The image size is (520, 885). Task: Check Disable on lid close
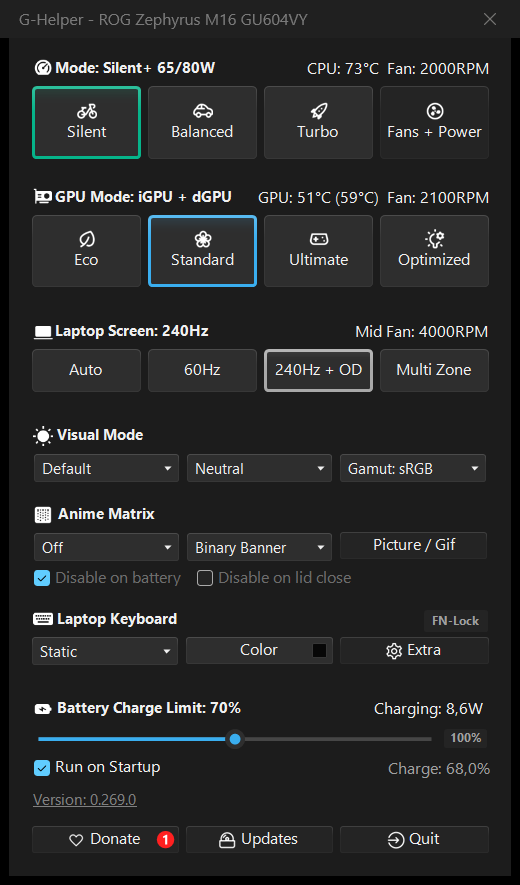point(205,578)
